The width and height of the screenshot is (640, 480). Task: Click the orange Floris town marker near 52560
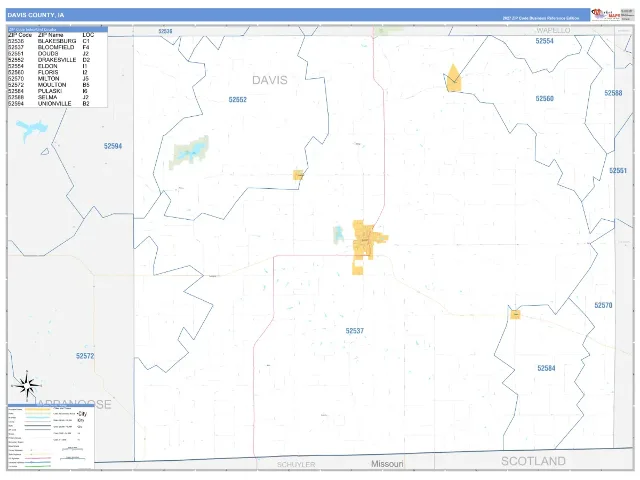[x=453, y=78]
